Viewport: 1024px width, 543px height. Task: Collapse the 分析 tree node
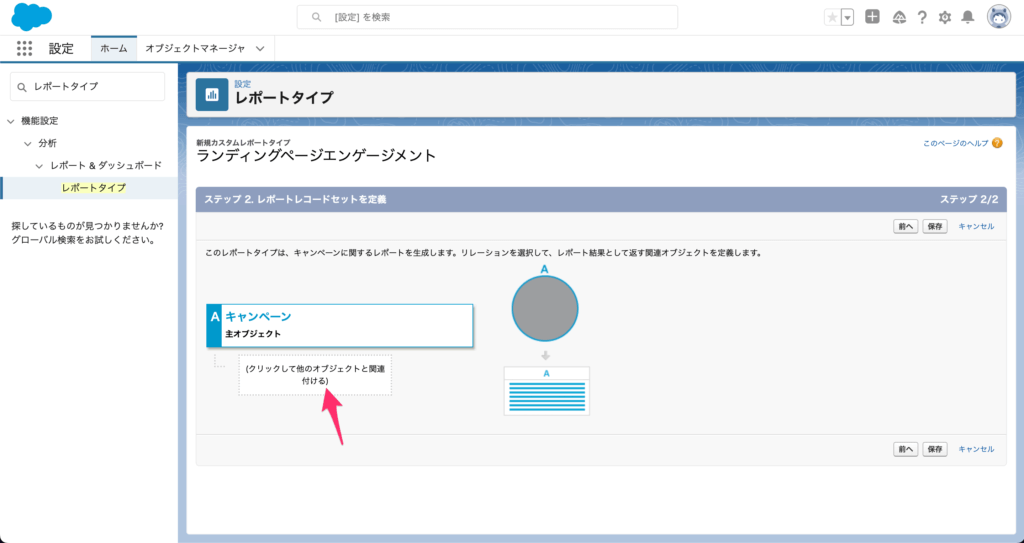click(x=27, y=143)
